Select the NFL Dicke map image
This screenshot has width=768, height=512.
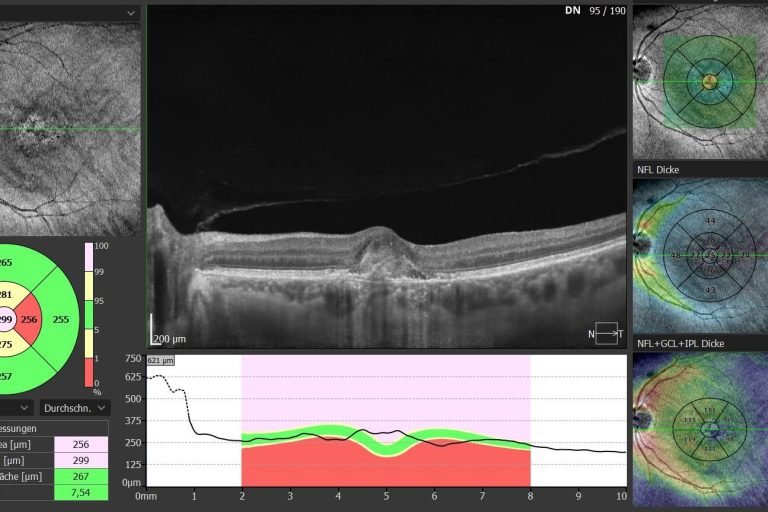pyautogui.click(x=700, y=256)
